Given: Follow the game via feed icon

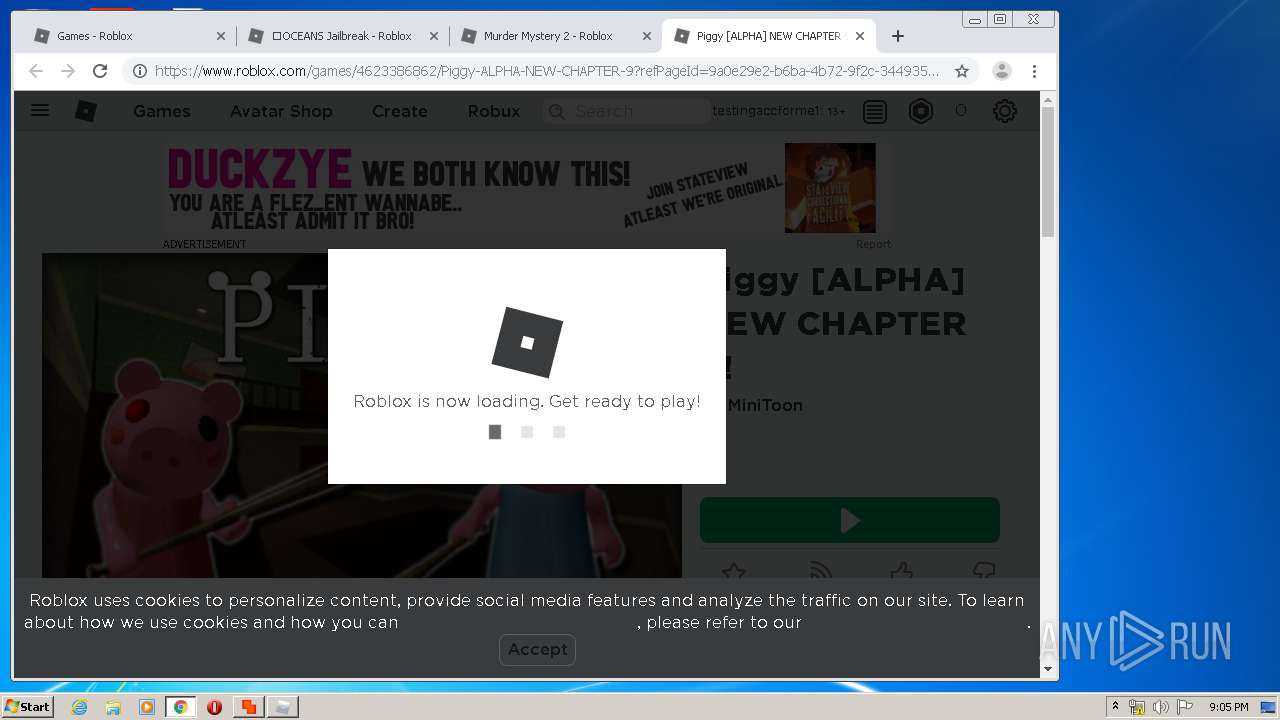Looking at the screenshot, I should (820, 570).
